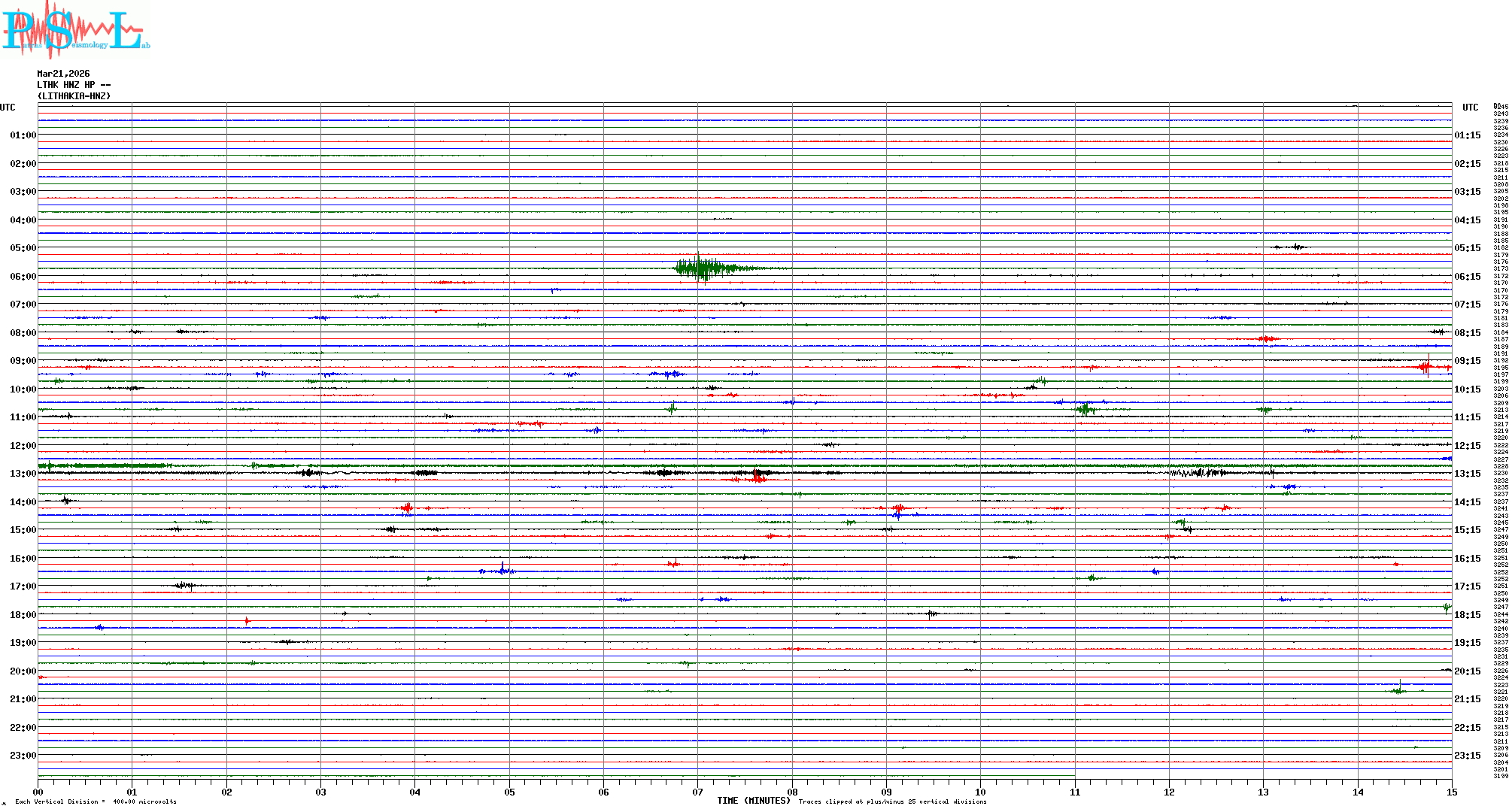Click the Mar21,2026 date text
Image resolution: width=1512 pixels, height=812 pixels.
(x=63, y=74)
